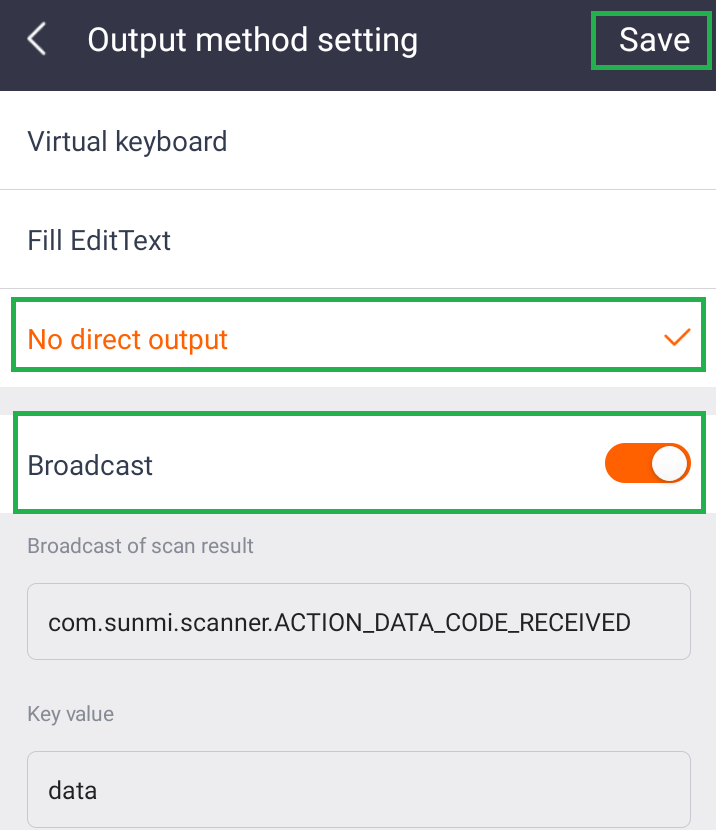Place cursor in the 'data' text
716x830 pixels.
(73, 791)
